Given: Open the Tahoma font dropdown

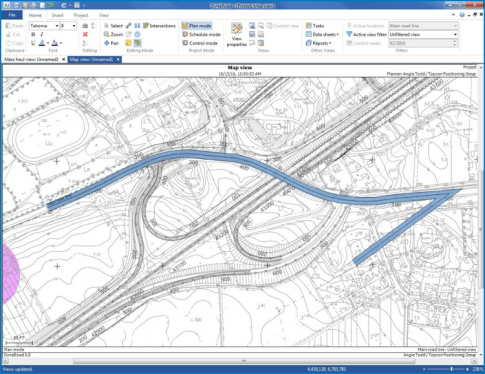Looking at the screenshot, I should 57,26.
